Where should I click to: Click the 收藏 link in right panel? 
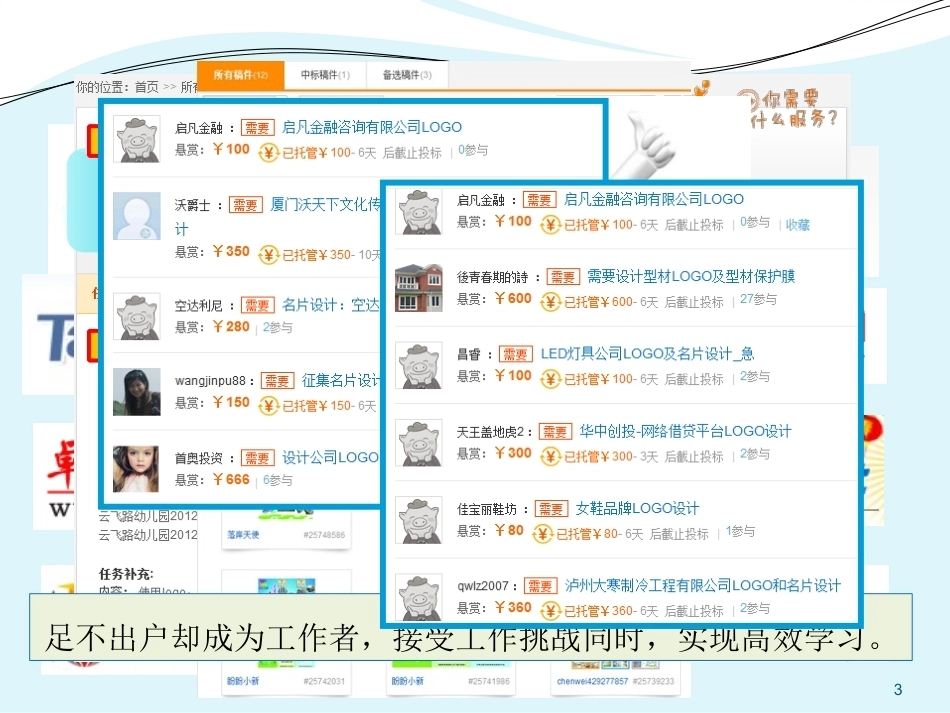click(x=797, y=225)
